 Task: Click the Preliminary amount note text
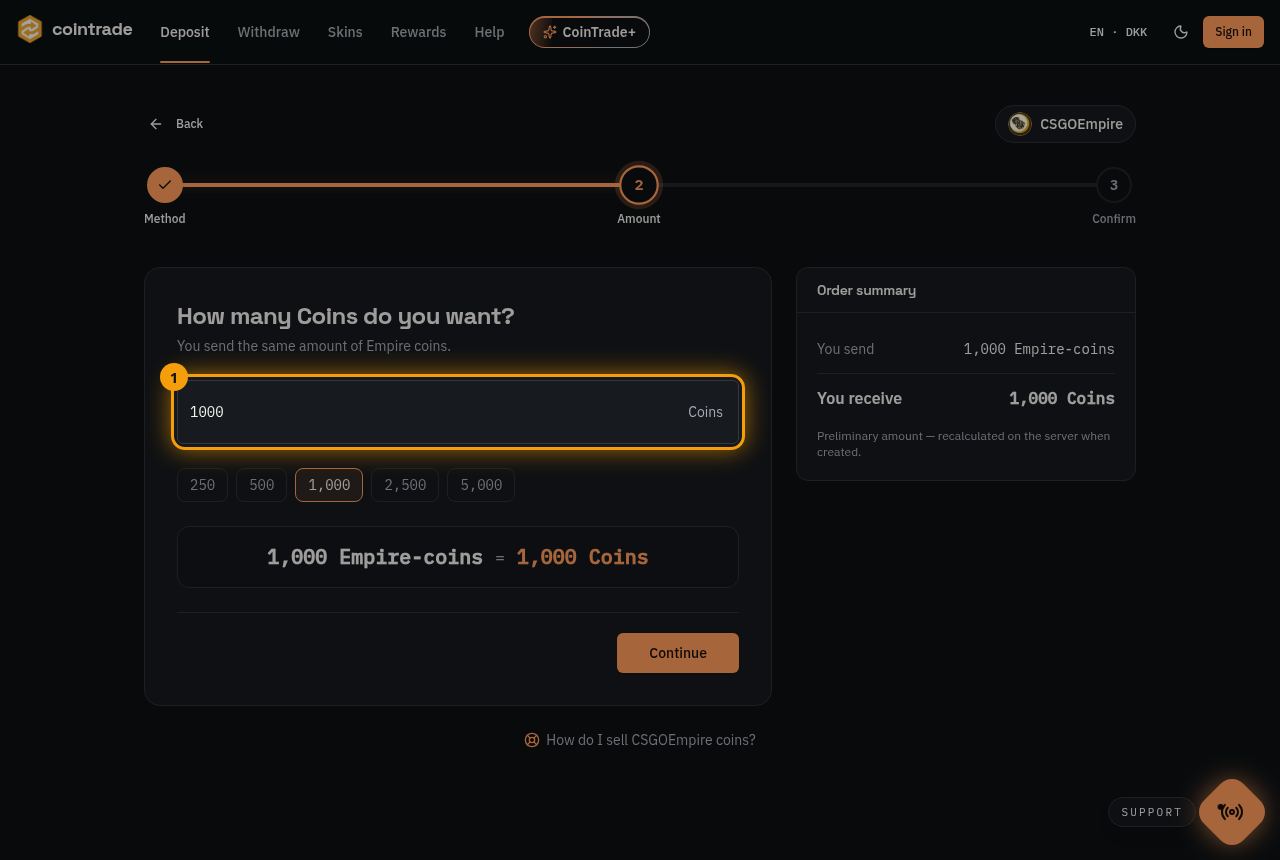click(964, 444)
